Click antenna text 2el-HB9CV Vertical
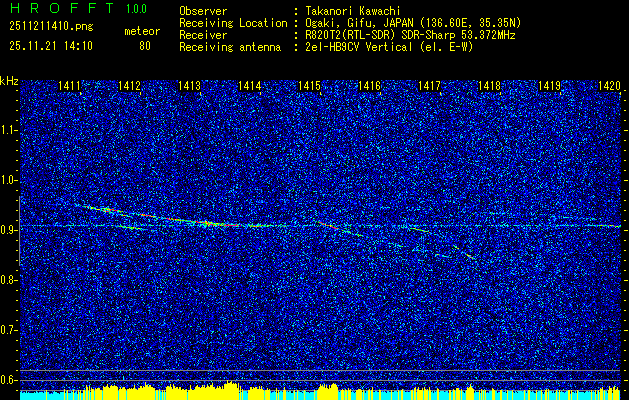Viewport: 629px width, 400px height. 359,47
